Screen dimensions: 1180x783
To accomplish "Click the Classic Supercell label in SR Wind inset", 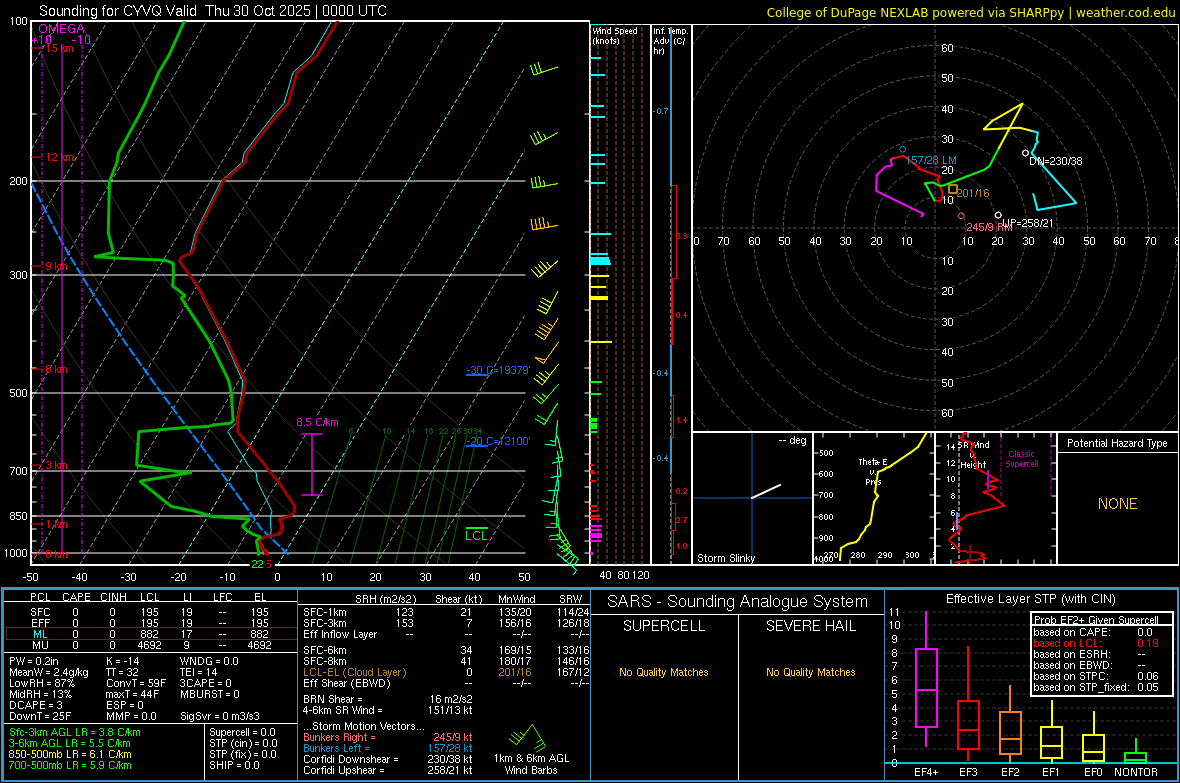I will tap(1022, 459).
